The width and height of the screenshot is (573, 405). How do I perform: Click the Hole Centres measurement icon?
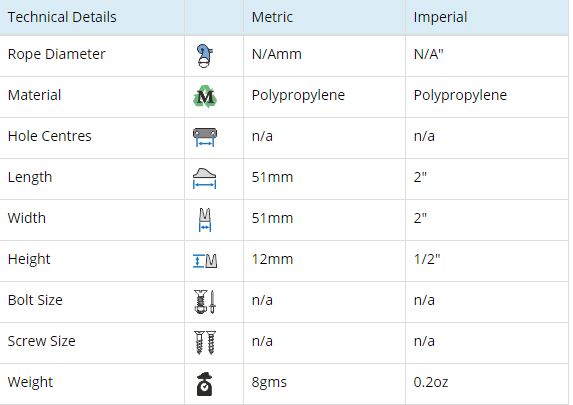[x=205, y=137]
